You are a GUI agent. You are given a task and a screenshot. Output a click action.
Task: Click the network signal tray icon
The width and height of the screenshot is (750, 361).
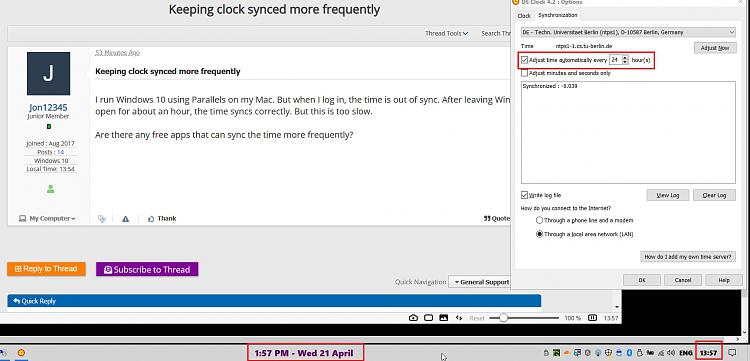pos(662,353)
